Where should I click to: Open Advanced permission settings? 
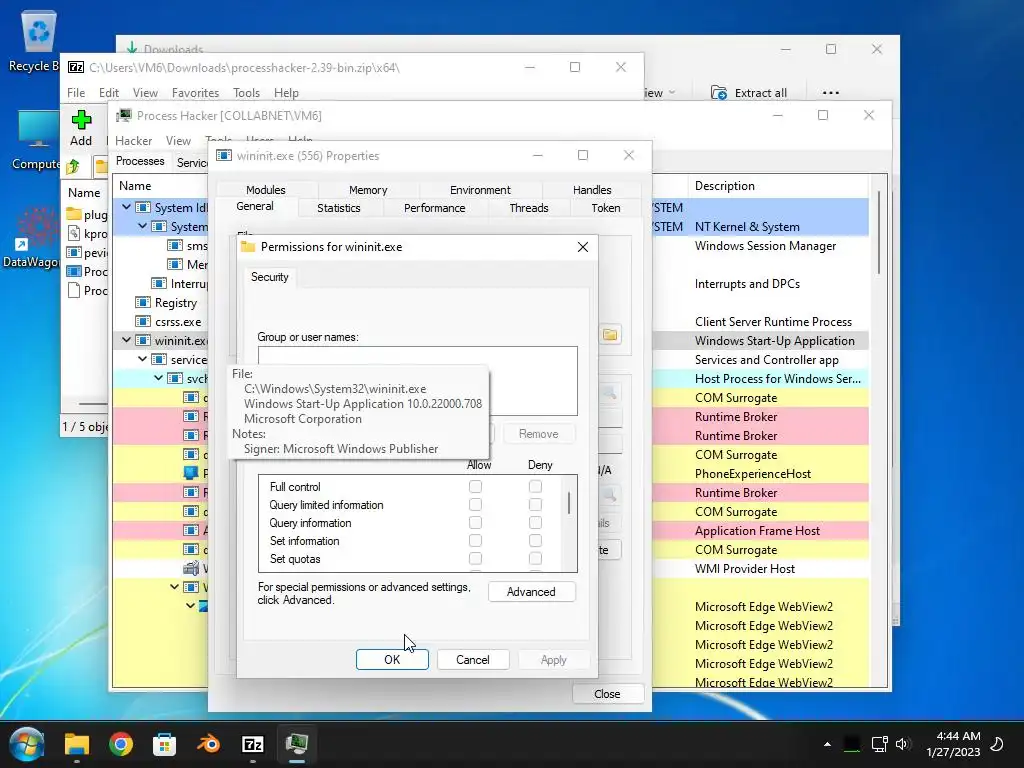(x=531, y=592)
